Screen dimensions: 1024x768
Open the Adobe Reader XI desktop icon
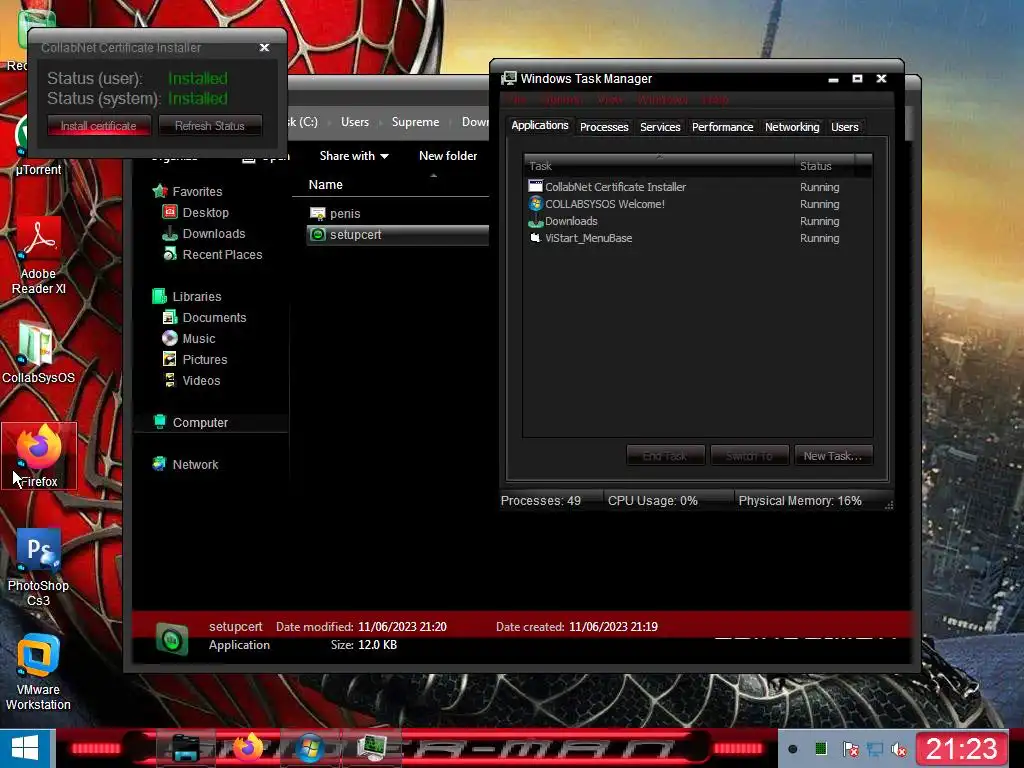(39, 256)
